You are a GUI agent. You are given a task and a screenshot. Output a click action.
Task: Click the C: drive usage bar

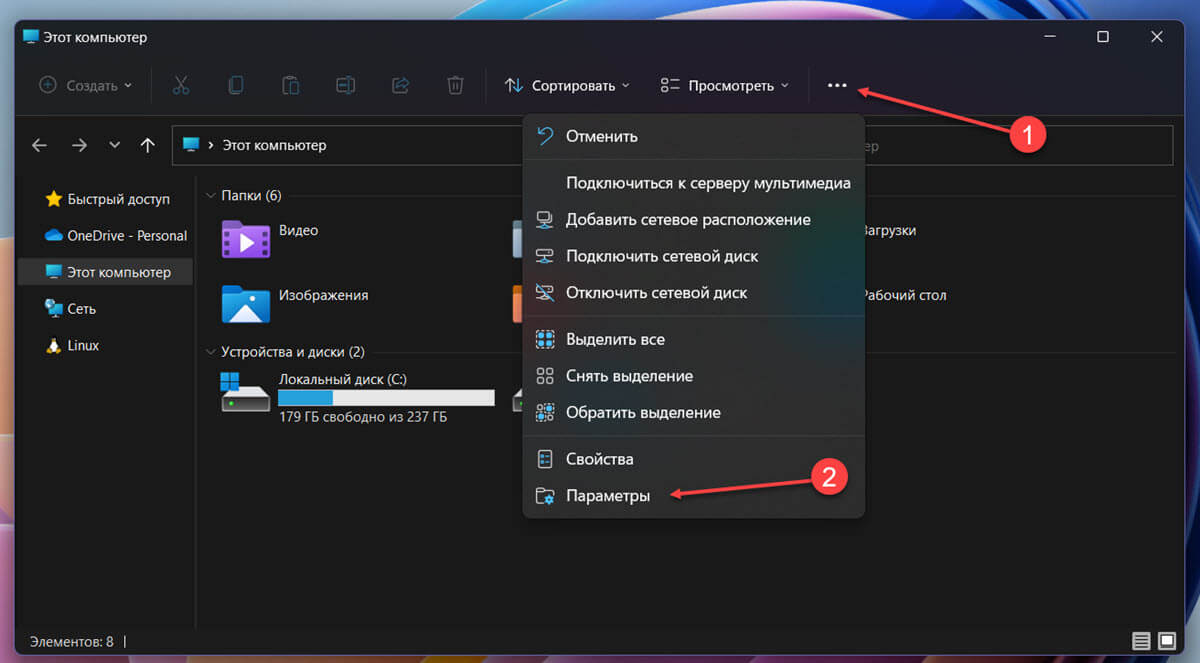click(x=386, y=398)
